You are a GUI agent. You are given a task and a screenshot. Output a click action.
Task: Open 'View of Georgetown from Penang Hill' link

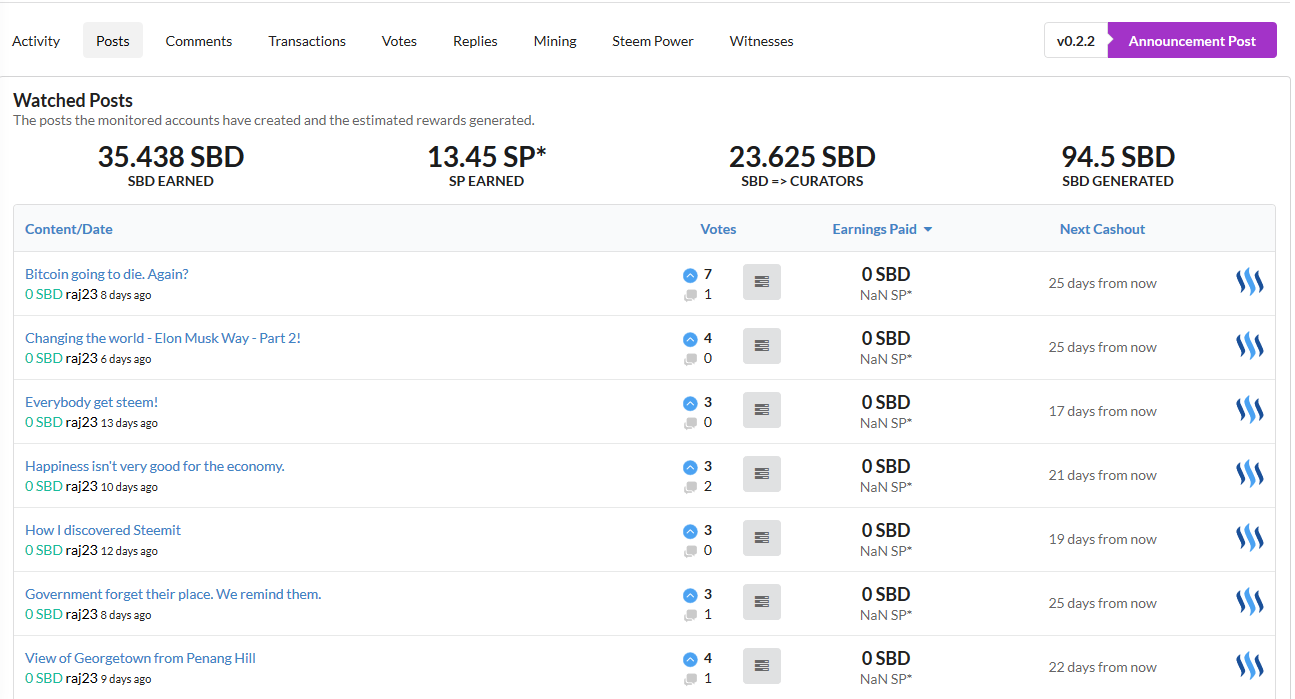140,658
